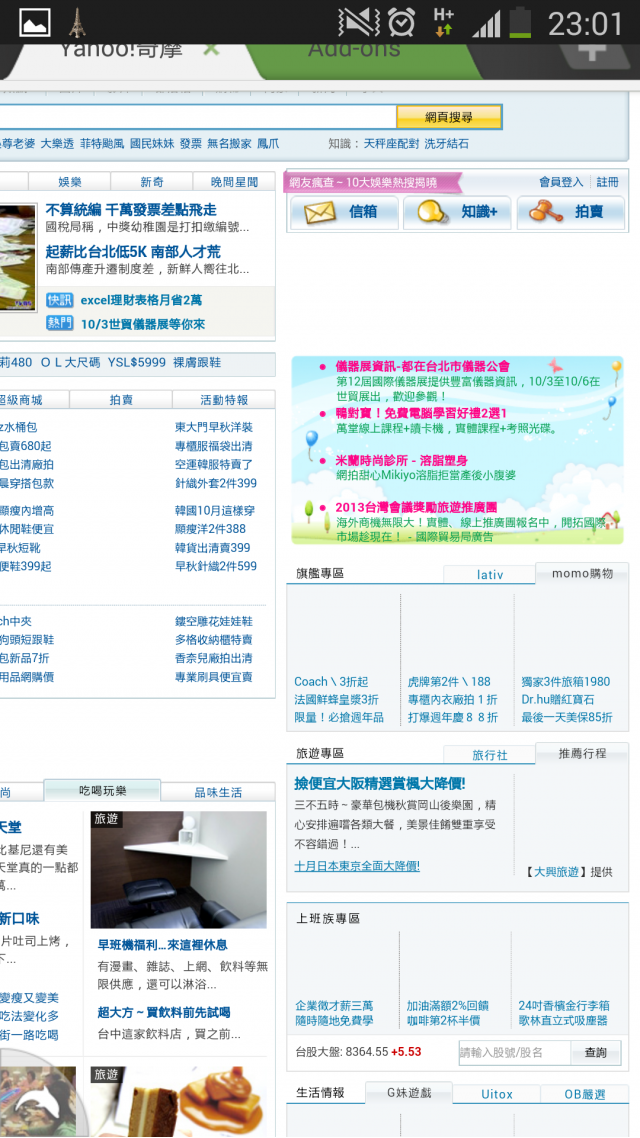
Task: Open 企業徵才薪三萬 link
Action: tap(334, 1006)
